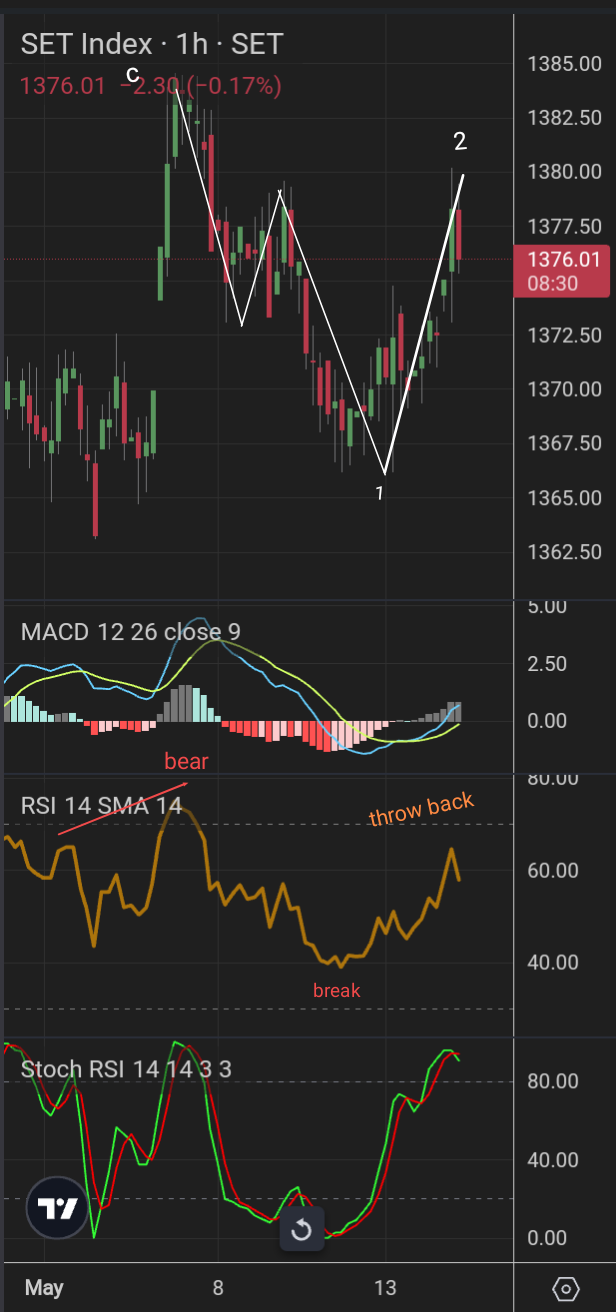Click the '8' date on the time axis
Viewport: 616px width, 1312px height.
click(218, 1287)
